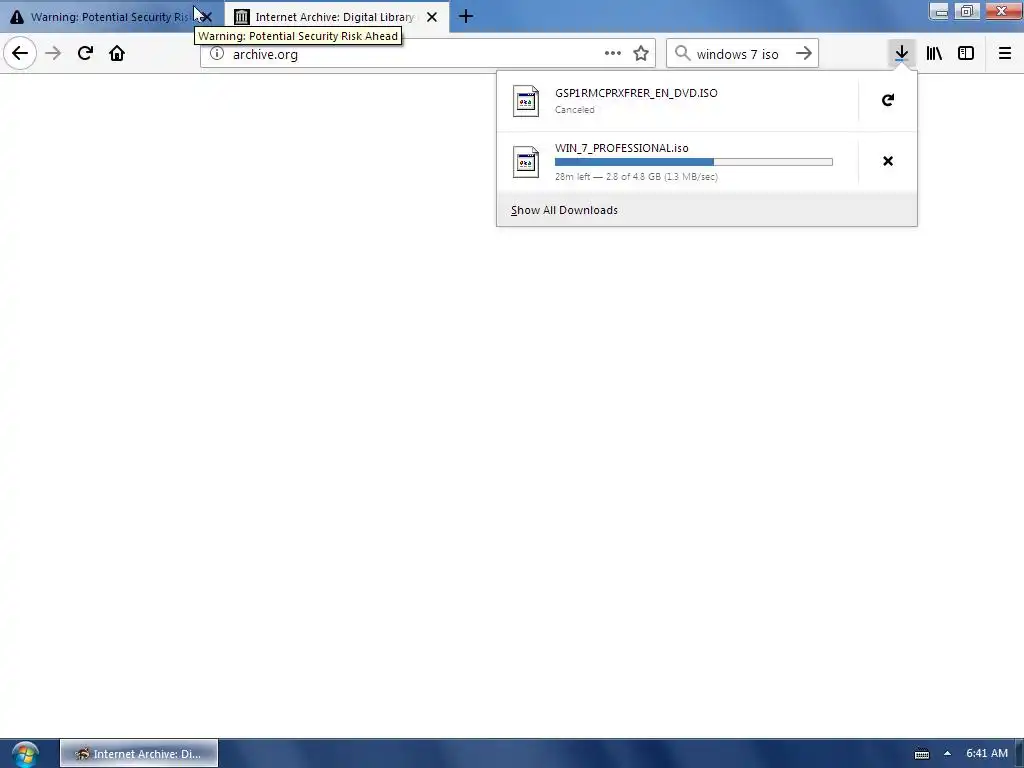
Task: Open the Firefox hamburger menu
Action: (x=1005, y=54)
